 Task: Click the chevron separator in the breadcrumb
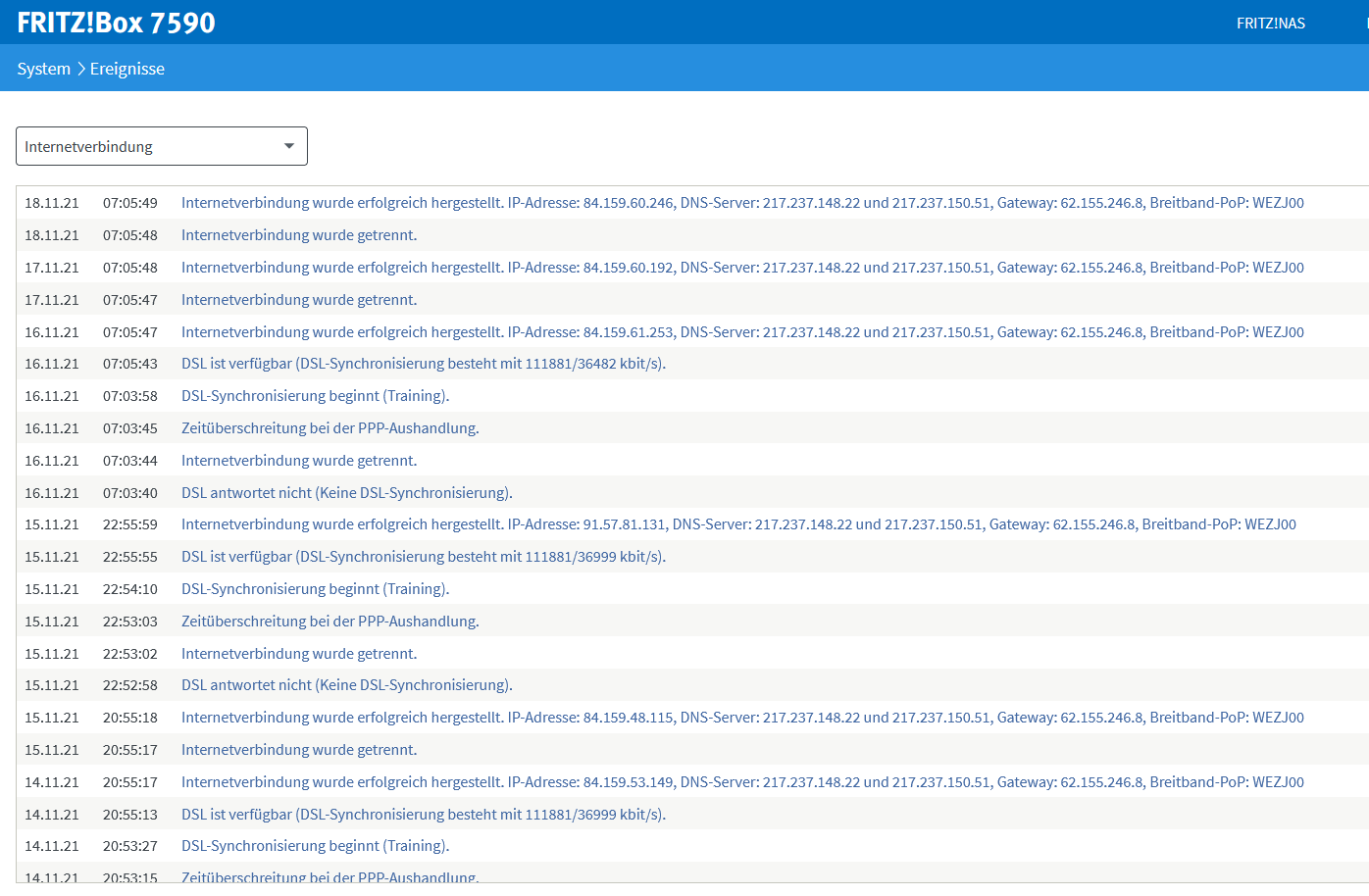[x=80, y=69]
